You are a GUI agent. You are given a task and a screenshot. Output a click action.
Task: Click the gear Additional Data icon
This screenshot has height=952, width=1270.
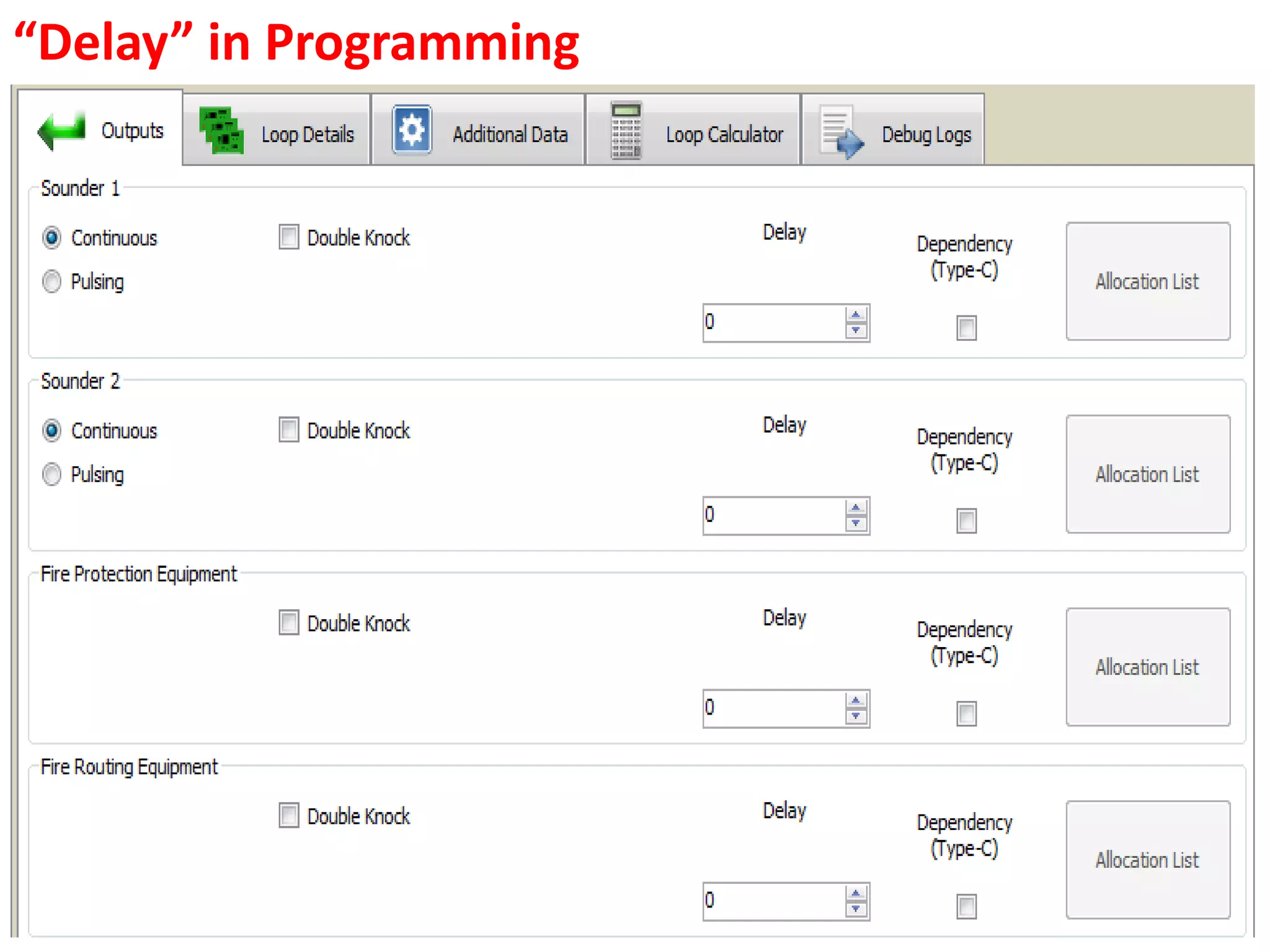tap(412, 130)
